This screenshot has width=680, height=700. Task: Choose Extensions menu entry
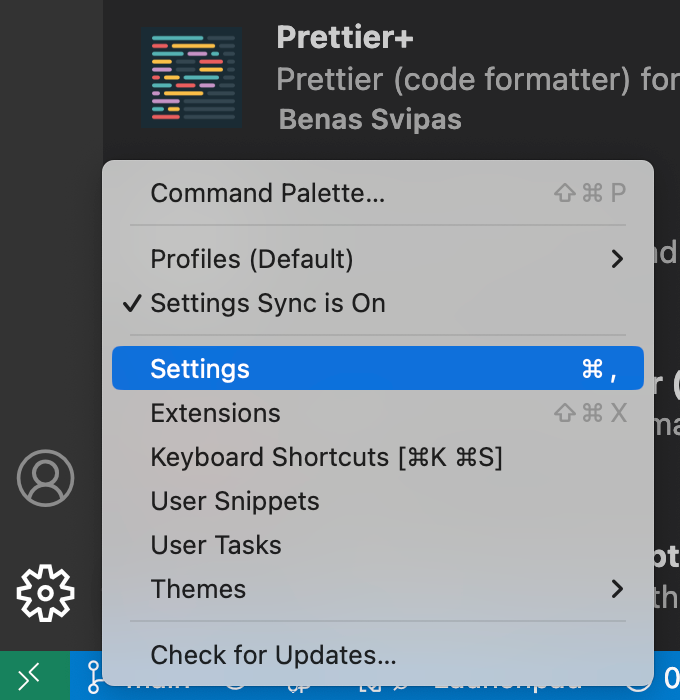(x=215, y=413)
